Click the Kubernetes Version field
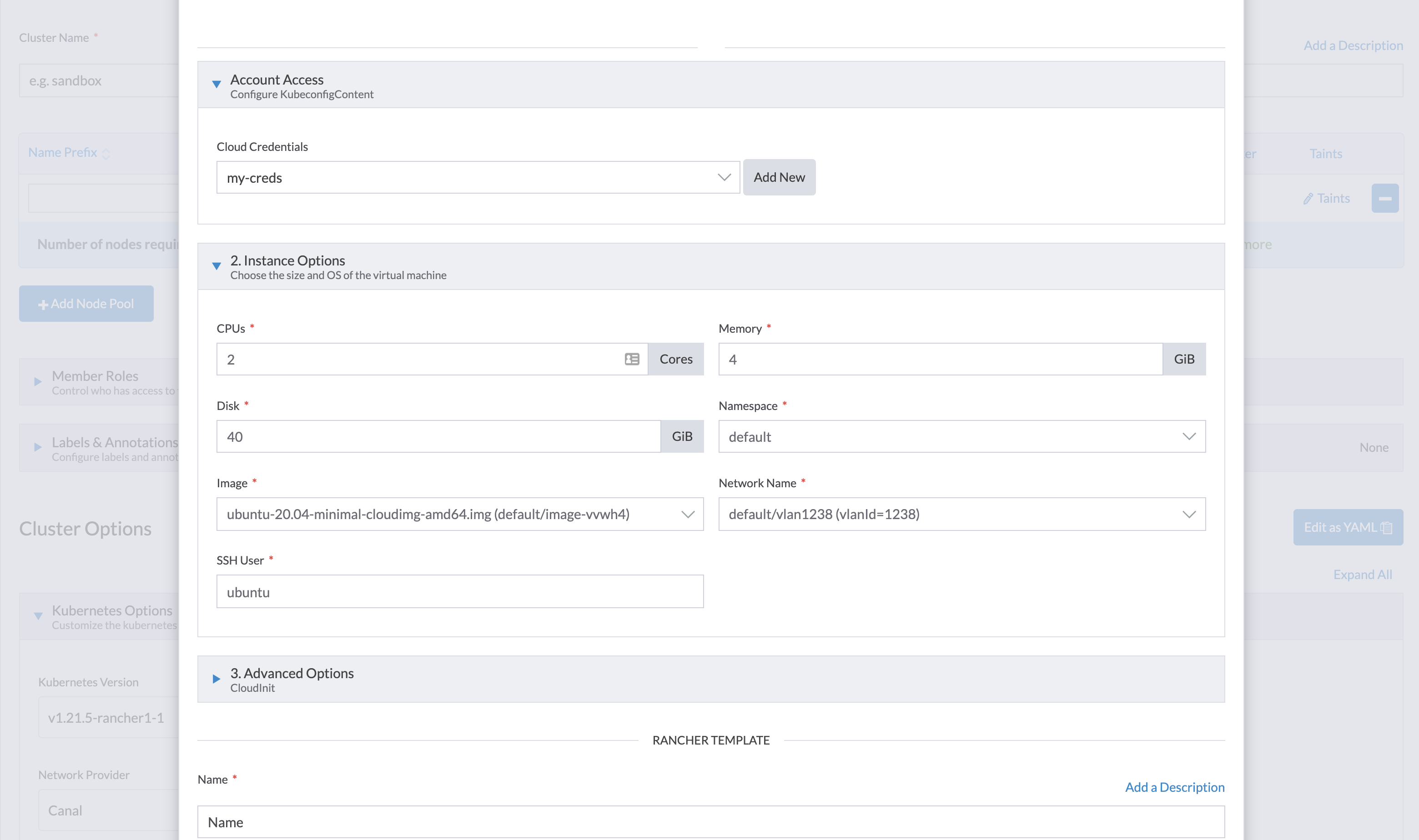 click(x=109, y=717)
